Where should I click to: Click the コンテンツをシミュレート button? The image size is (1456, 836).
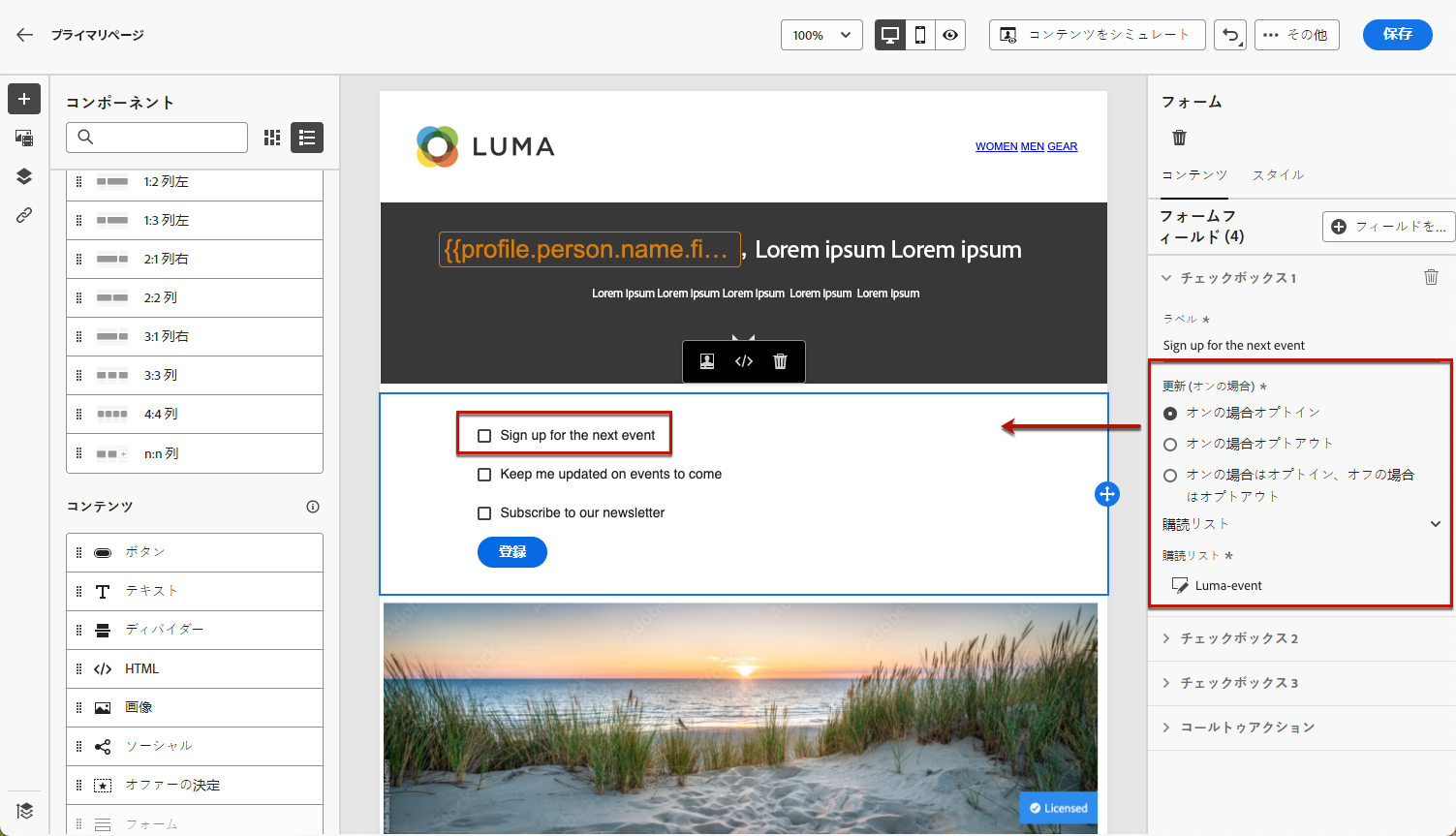click(1097, 35)
